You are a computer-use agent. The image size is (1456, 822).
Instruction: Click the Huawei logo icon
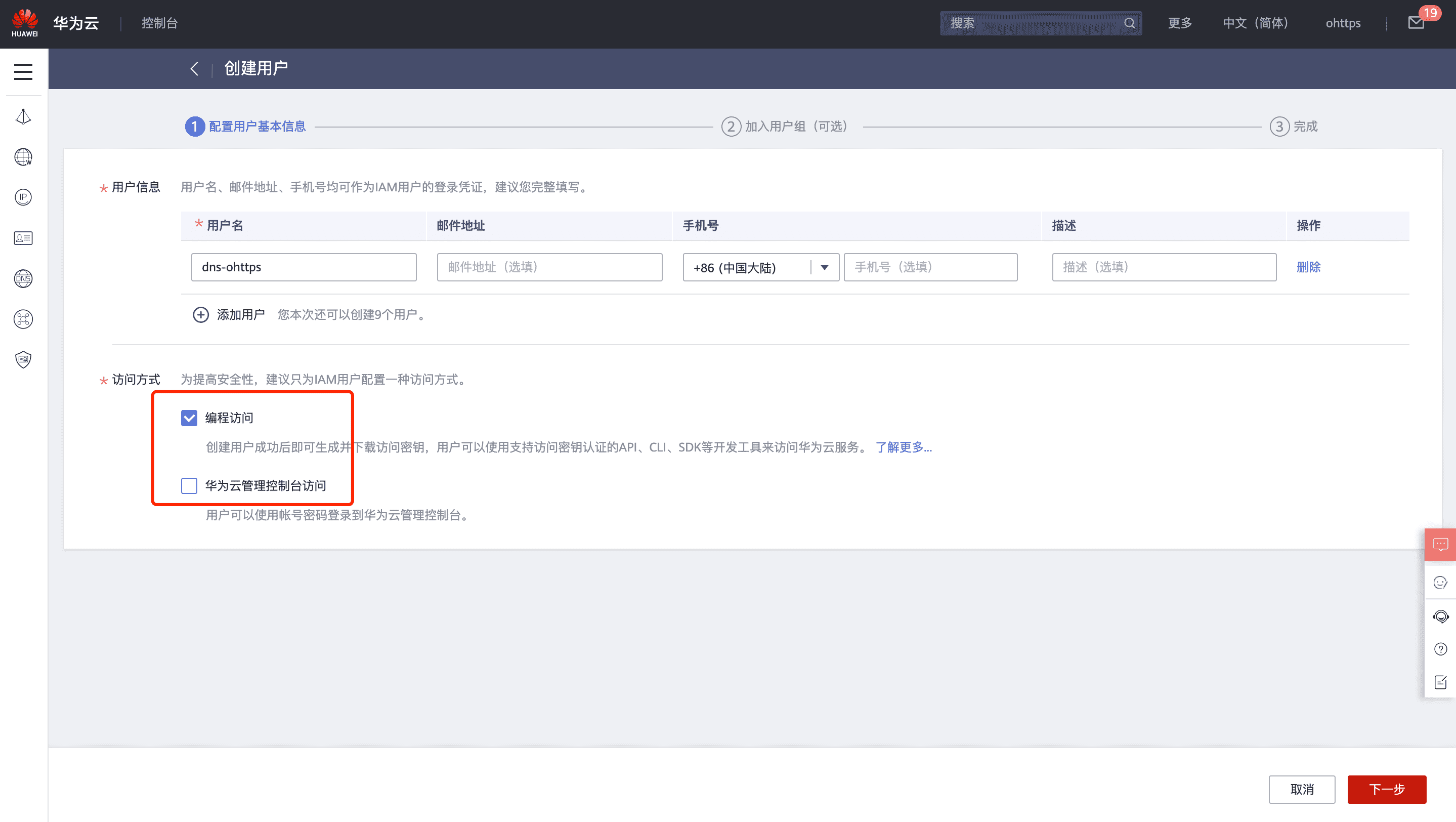coord(24,23)
